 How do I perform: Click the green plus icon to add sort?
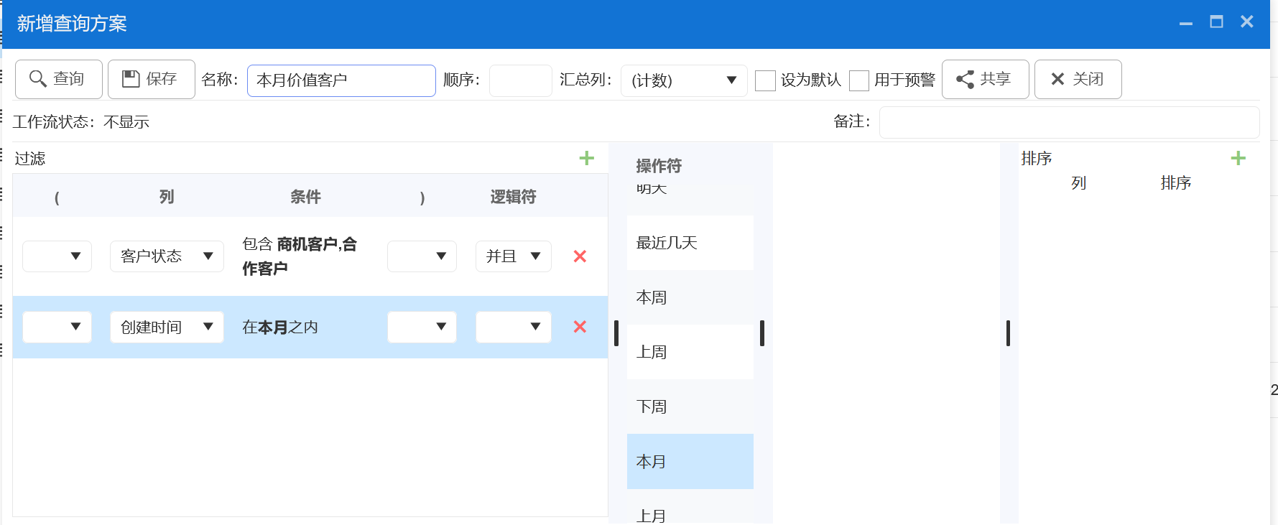pyautogui.click(x=1238, y=158)
